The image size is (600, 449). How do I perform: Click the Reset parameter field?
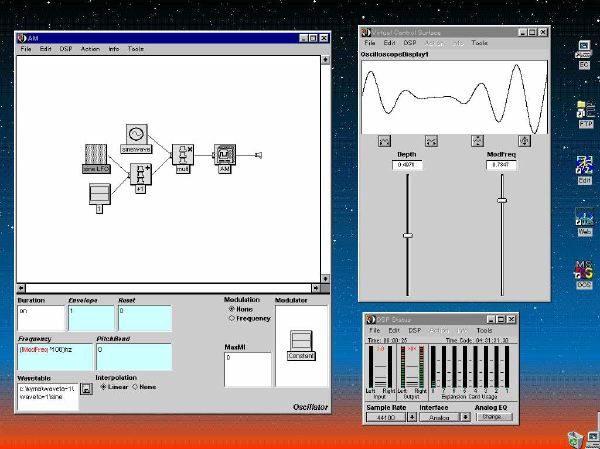click(145, 318)
